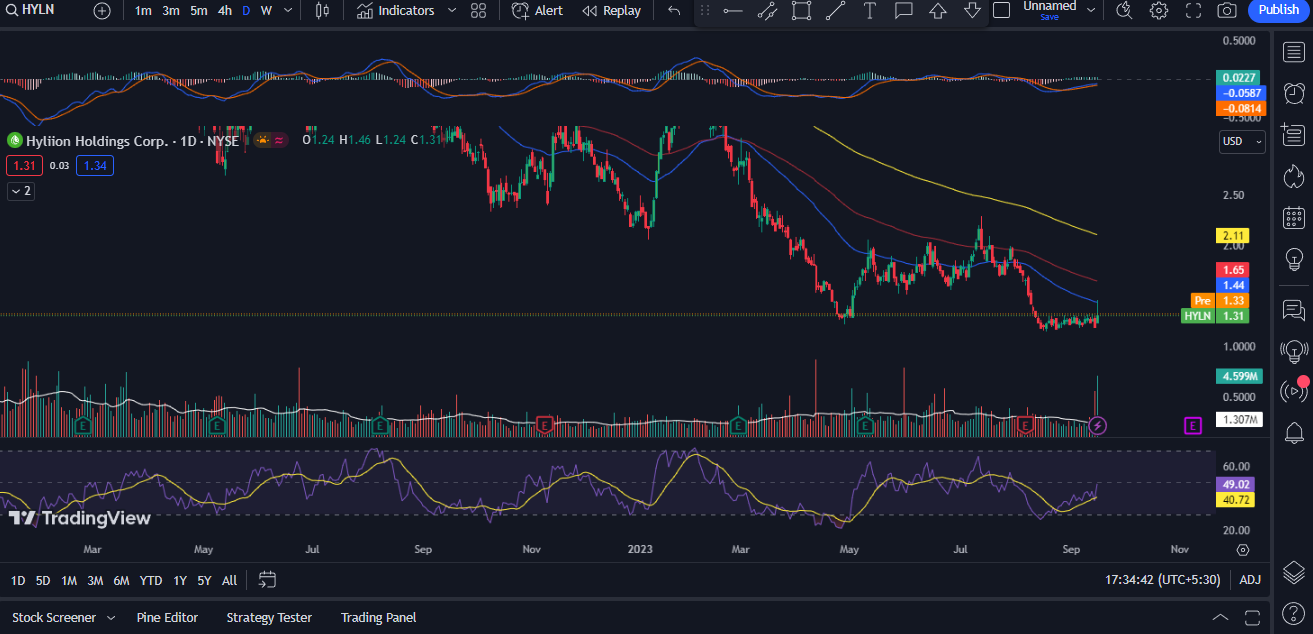Create a new Alert

point(538,10)
